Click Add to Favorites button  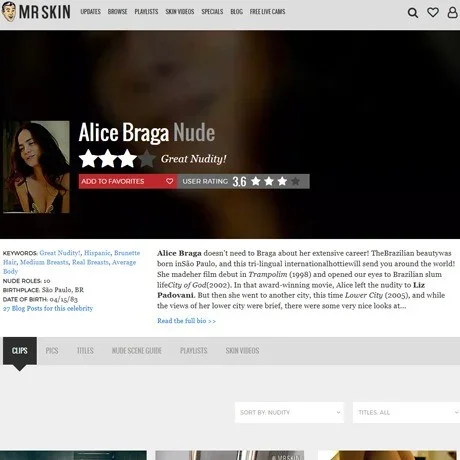pos(128,181)
